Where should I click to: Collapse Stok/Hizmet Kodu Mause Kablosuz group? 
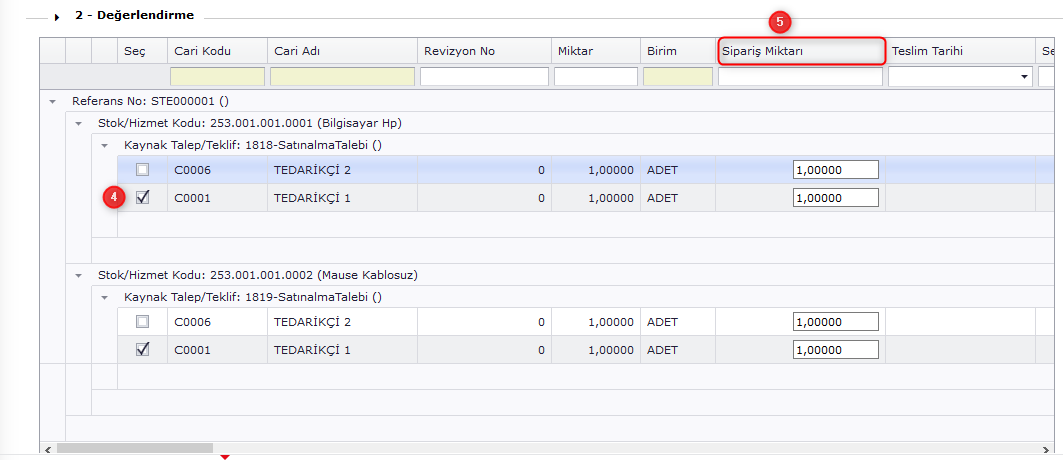(79, 275)
